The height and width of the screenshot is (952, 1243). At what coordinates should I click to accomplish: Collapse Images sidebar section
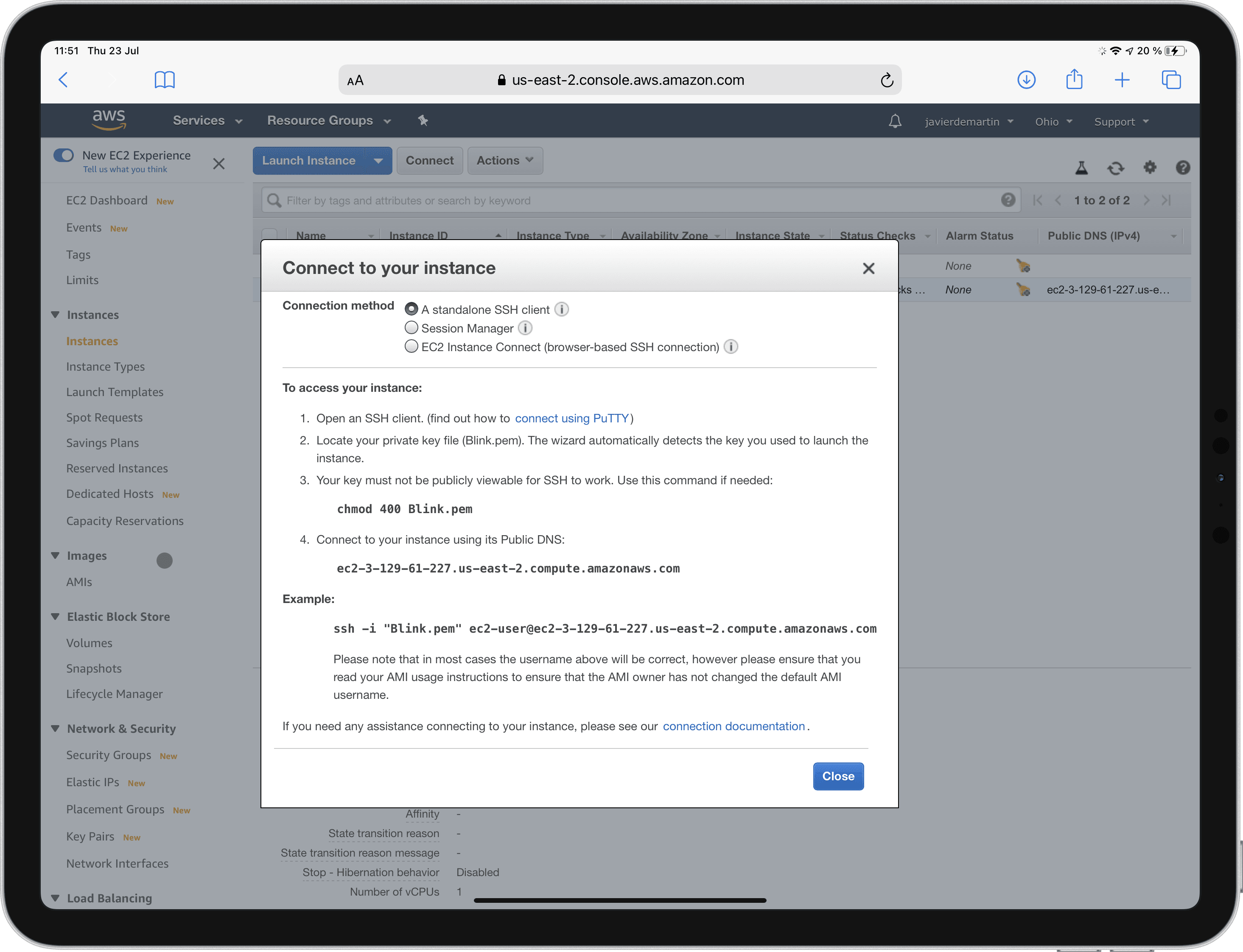(55, 556)
